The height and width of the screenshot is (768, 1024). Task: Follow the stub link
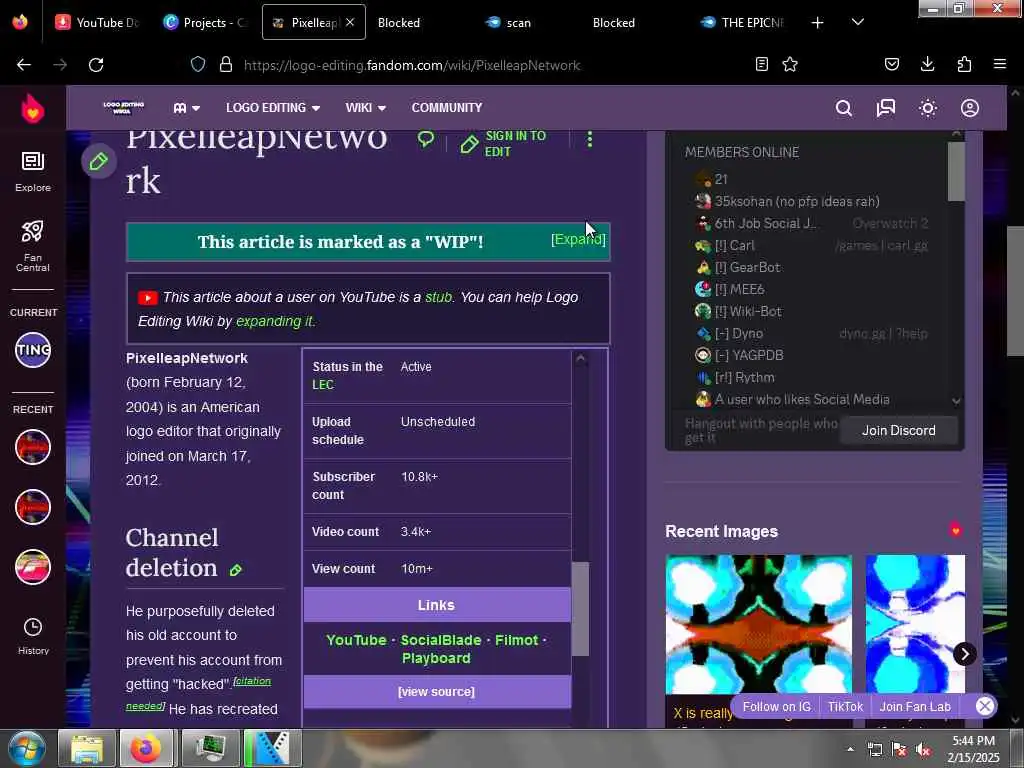pyautogui.click(x=438, y=297)
